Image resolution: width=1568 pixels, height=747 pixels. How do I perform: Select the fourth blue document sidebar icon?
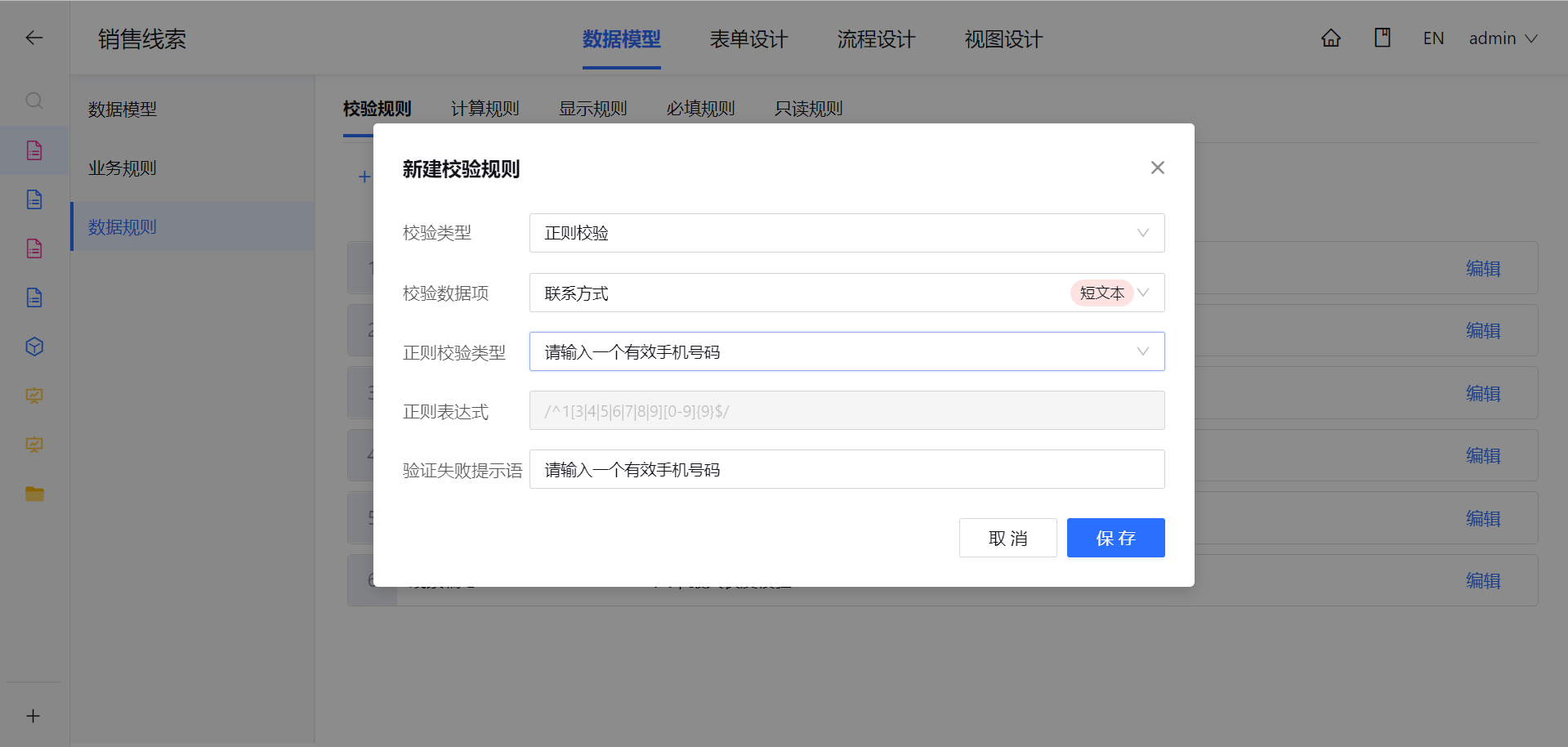coord(34,297)
